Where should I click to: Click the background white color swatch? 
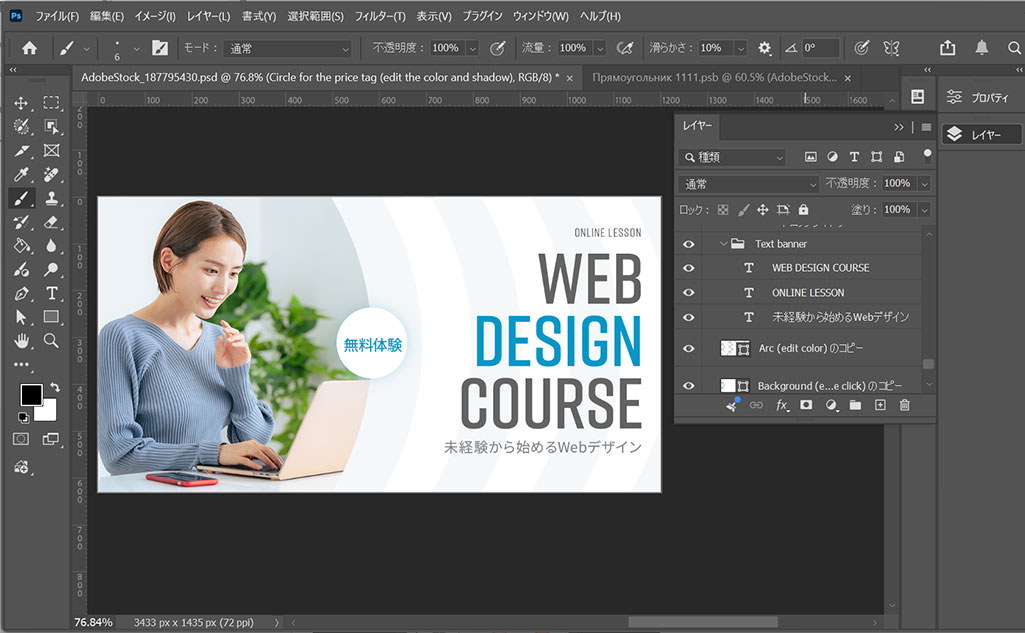point(48,412)
